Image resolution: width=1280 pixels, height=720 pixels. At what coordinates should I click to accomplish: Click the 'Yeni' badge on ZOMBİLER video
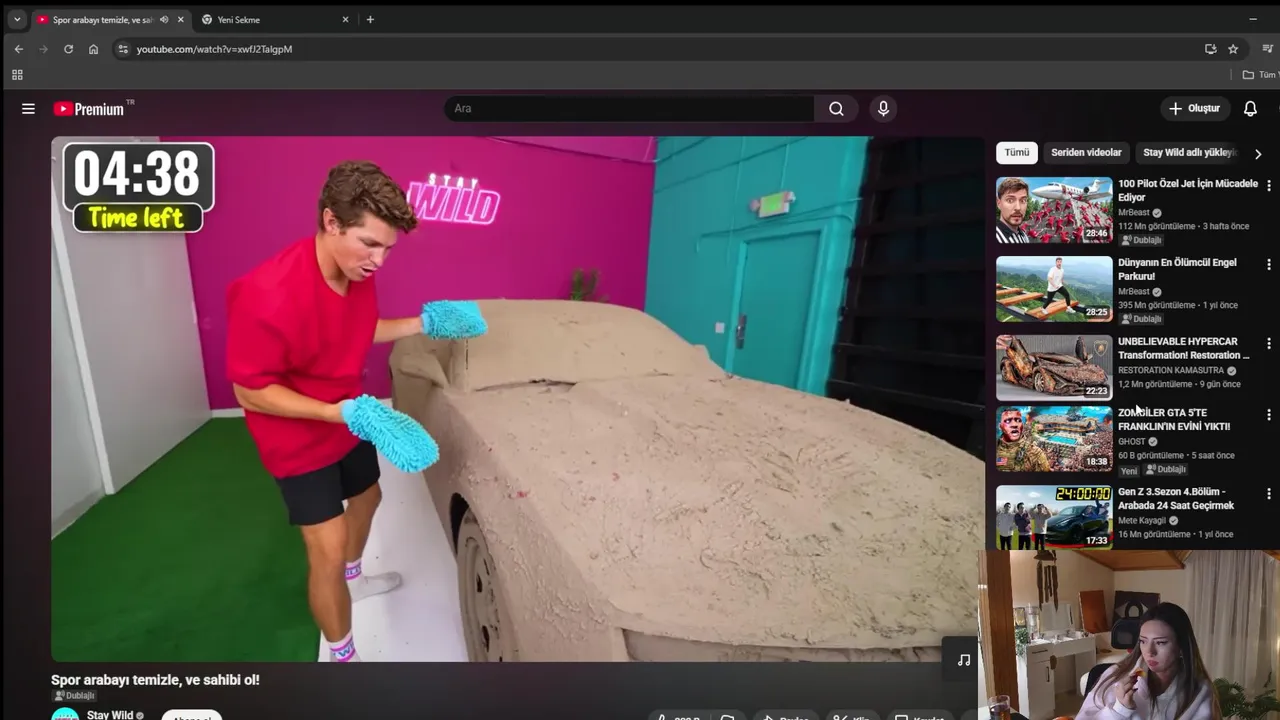pyautogui.click(x=1129, y=470)
